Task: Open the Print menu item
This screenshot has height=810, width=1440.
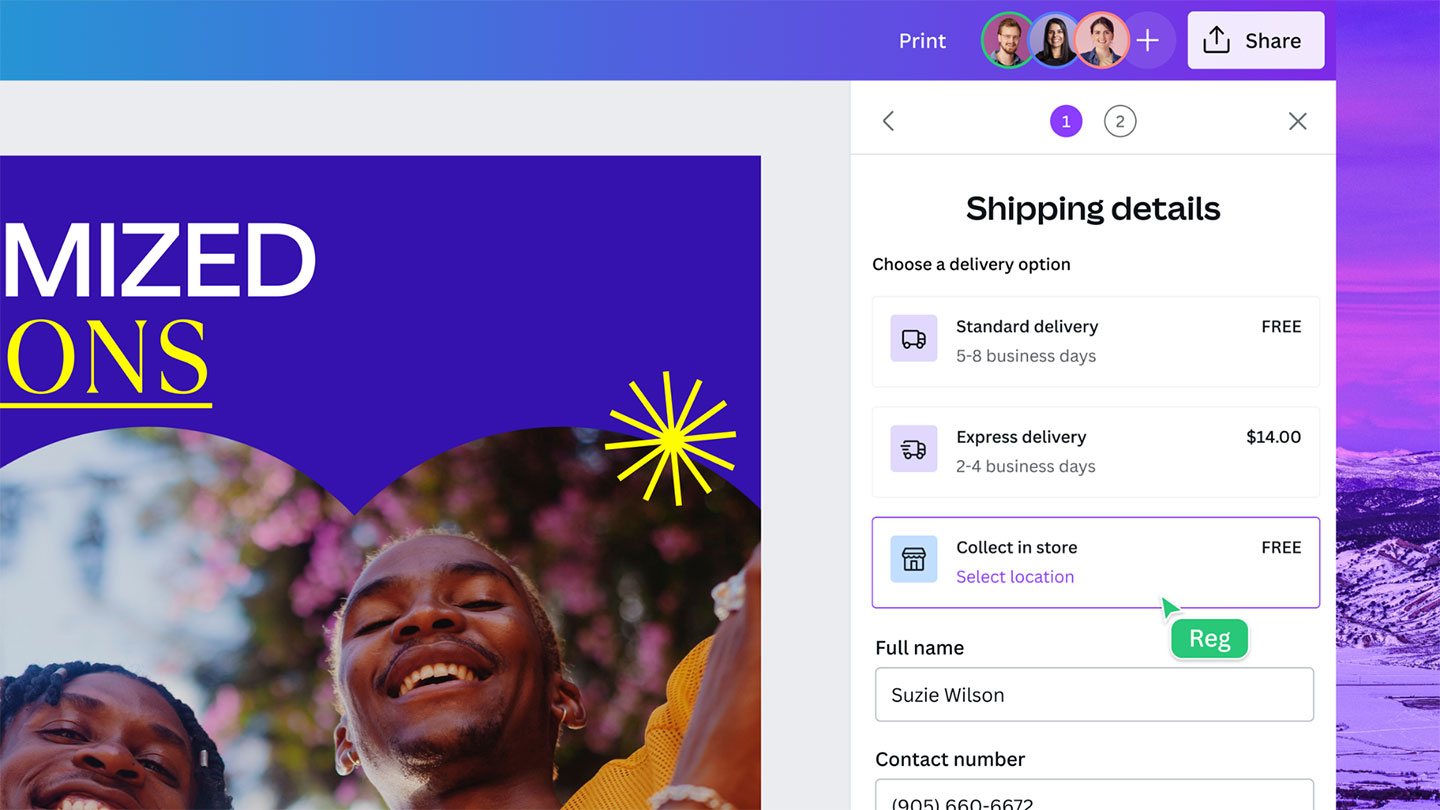Action: [921, 41]
